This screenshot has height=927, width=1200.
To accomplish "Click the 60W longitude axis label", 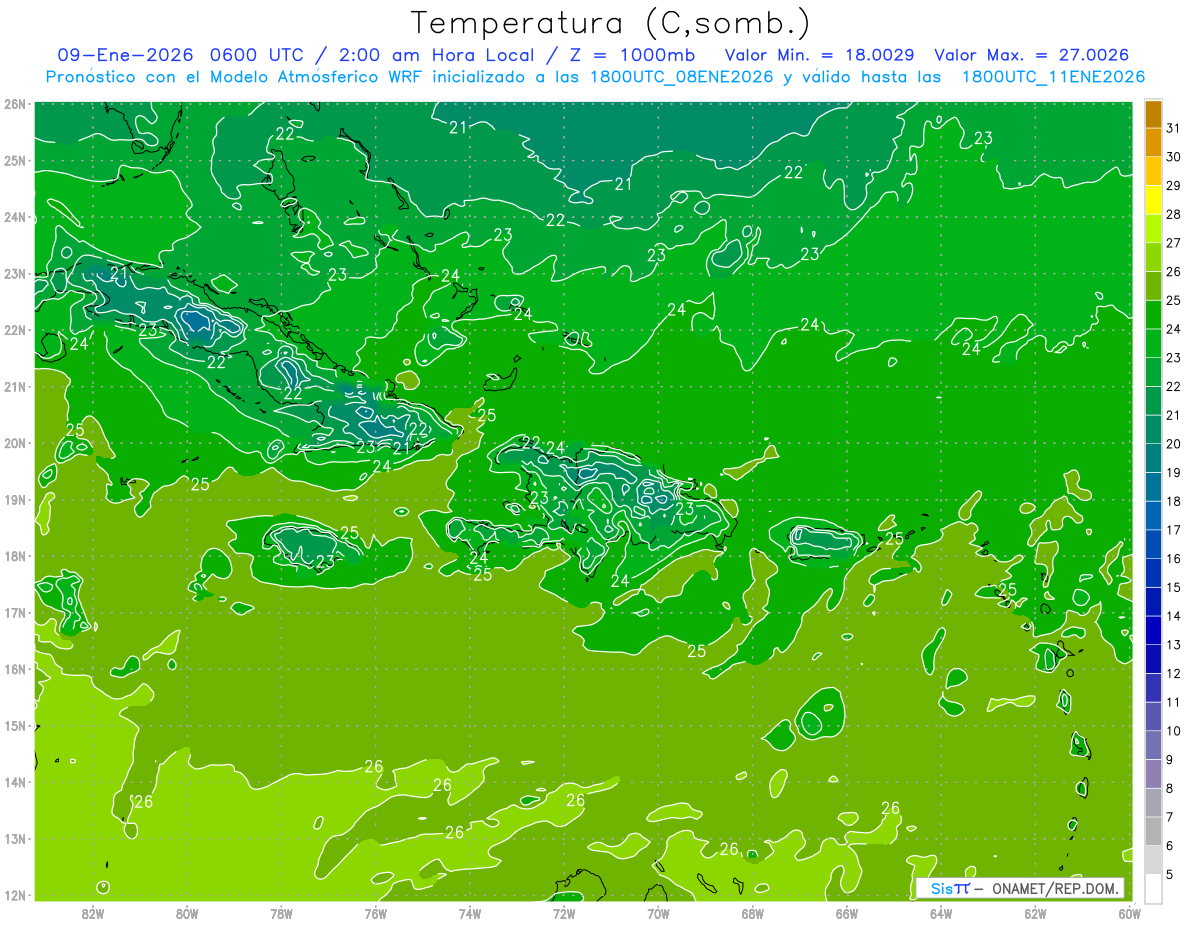I will [1128, 913].
